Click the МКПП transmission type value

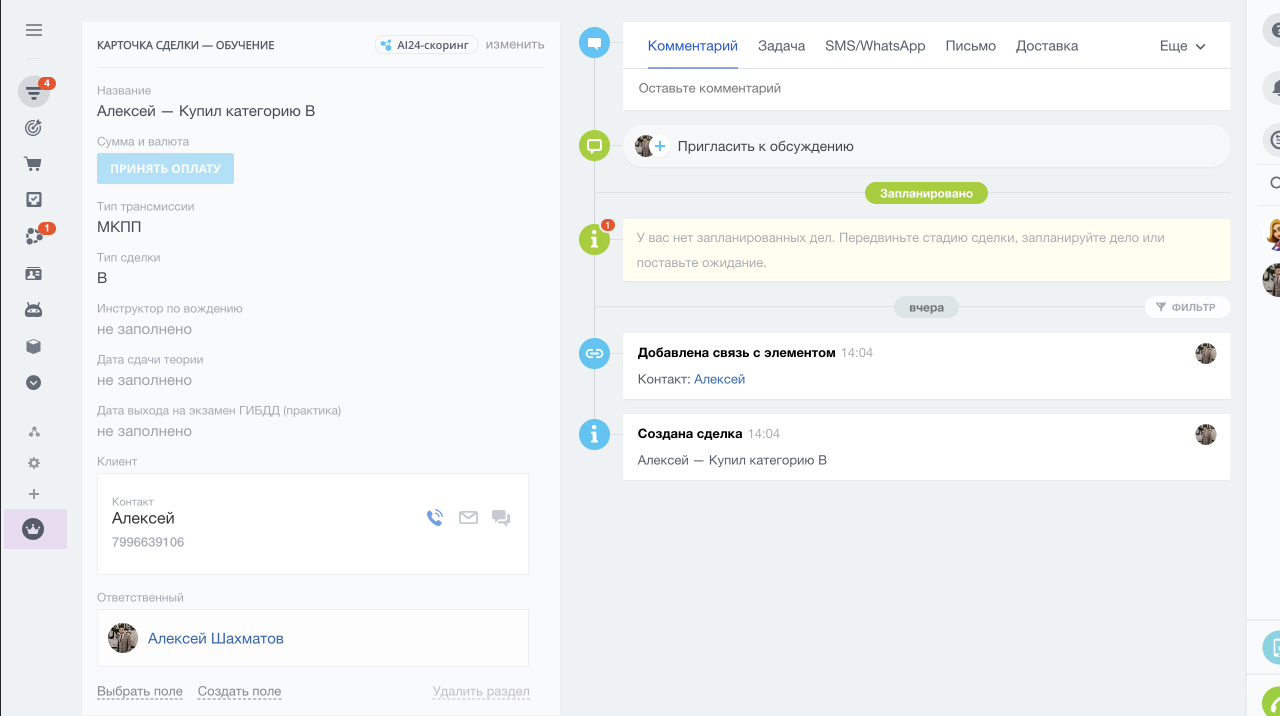tap(119, 227)
